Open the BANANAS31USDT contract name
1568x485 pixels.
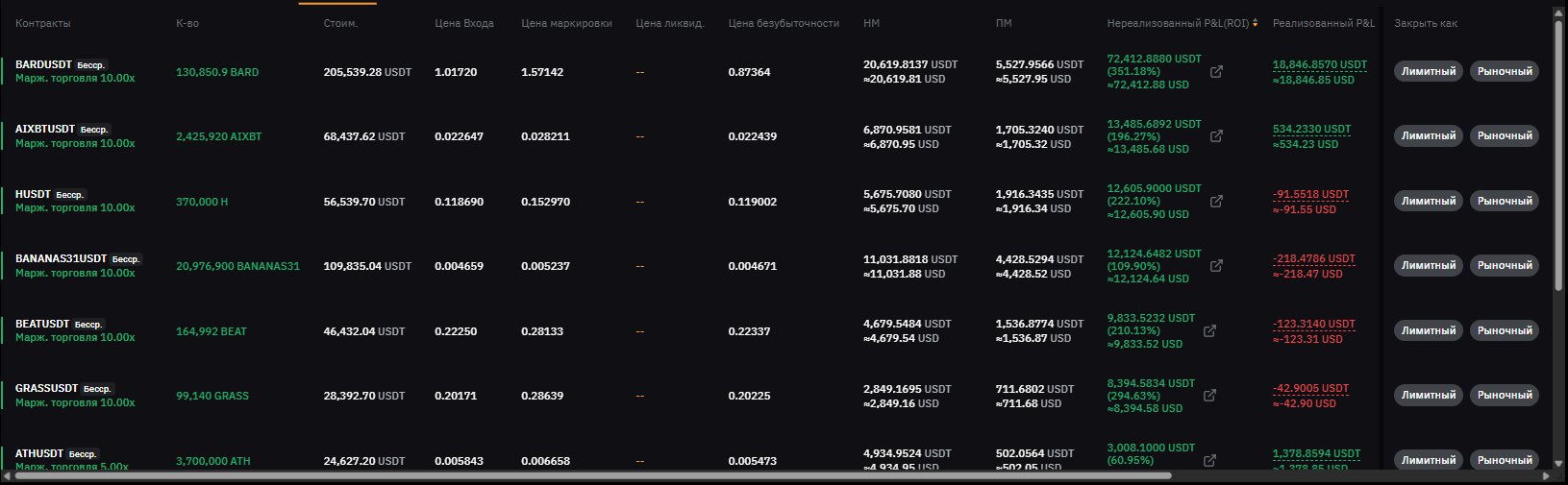click(x=61, y=259)
